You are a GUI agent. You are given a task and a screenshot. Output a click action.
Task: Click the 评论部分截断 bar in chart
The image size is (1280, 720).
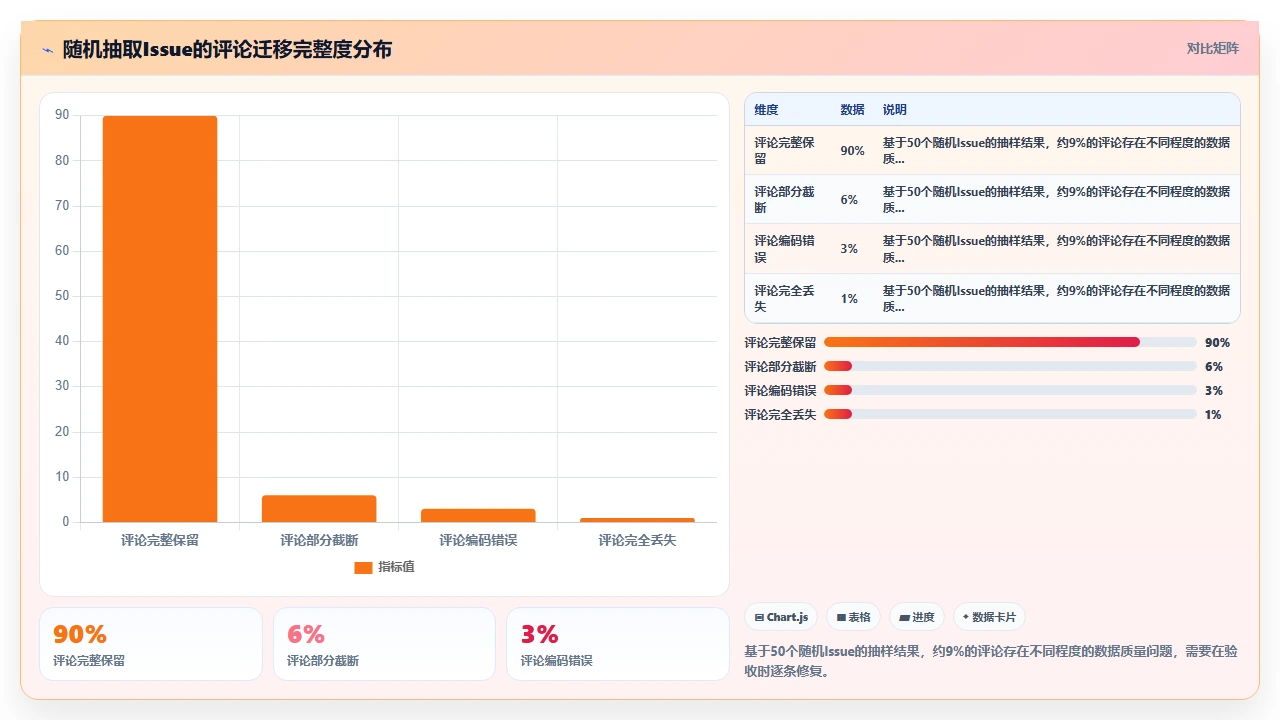pos(319,508)
